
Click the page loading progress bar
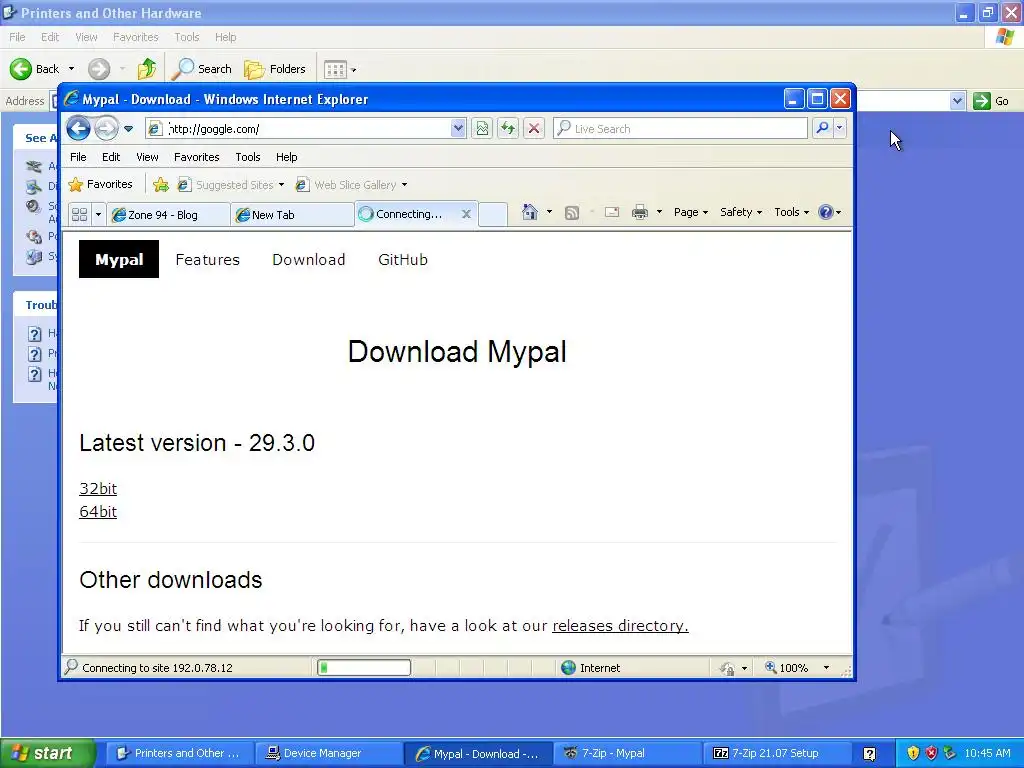[364, 667]
